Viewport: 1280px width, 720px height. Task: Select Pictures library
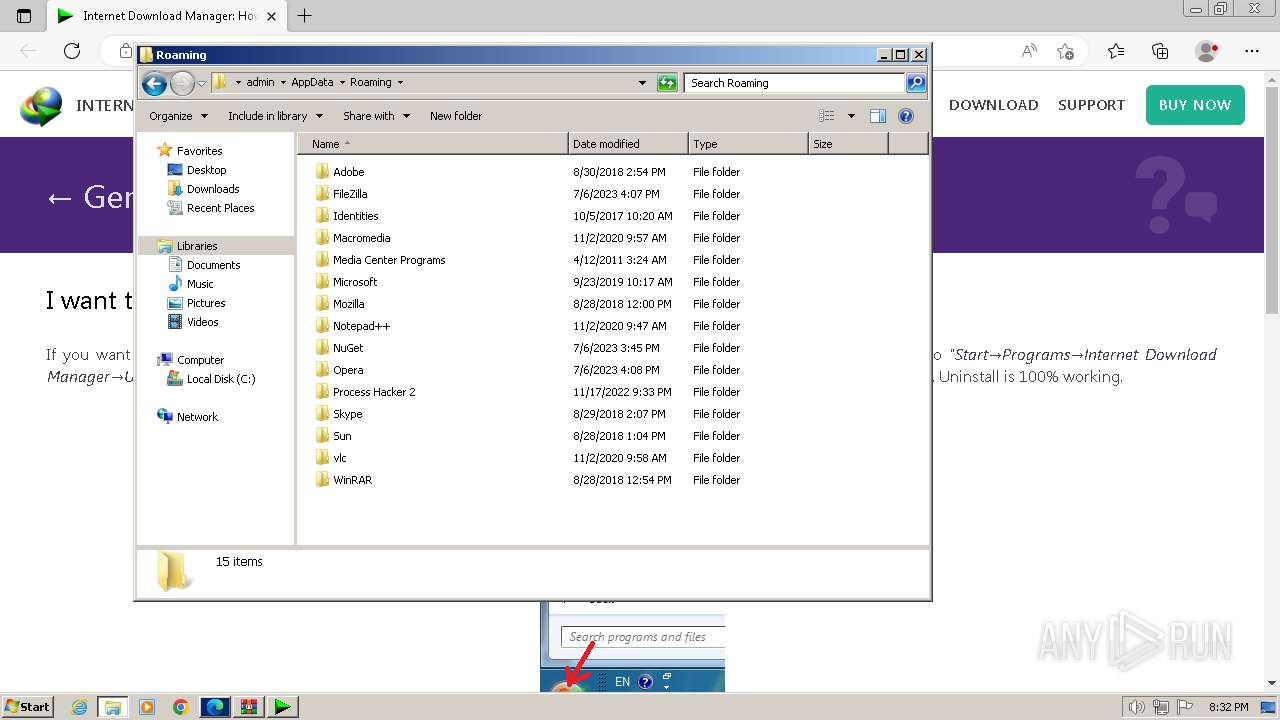[206, 303]
